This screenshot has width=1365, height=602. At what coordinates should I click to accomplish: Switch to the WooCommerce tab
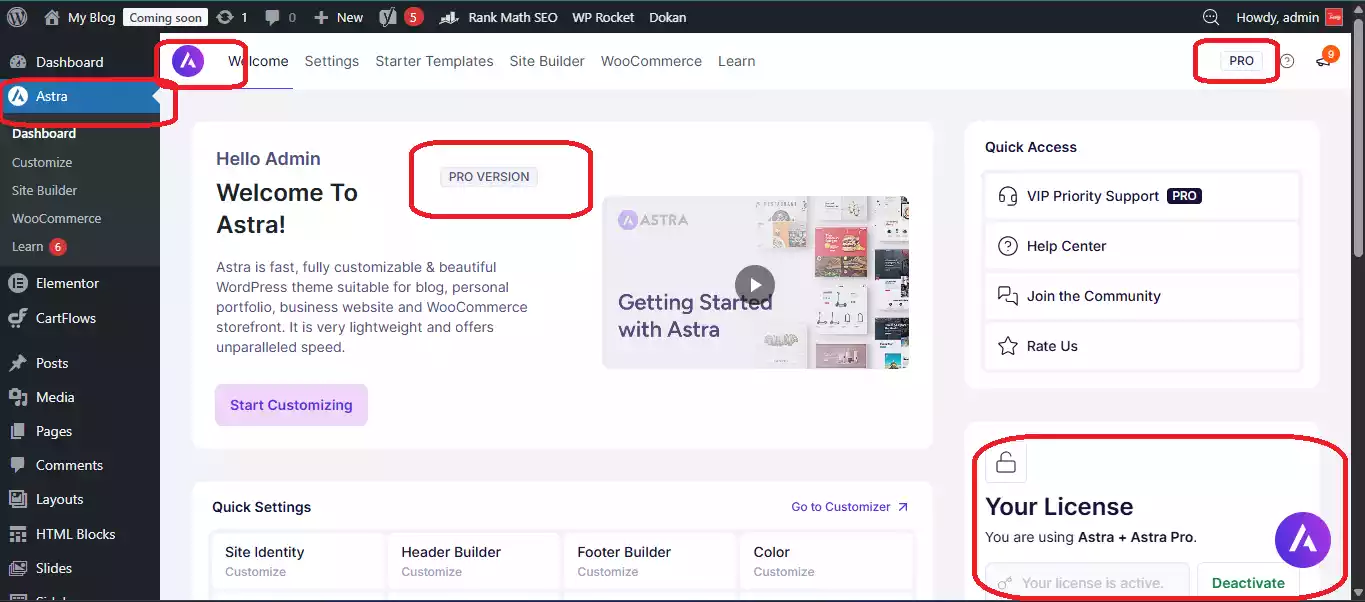pyautogui.click(x=651, y=61)
